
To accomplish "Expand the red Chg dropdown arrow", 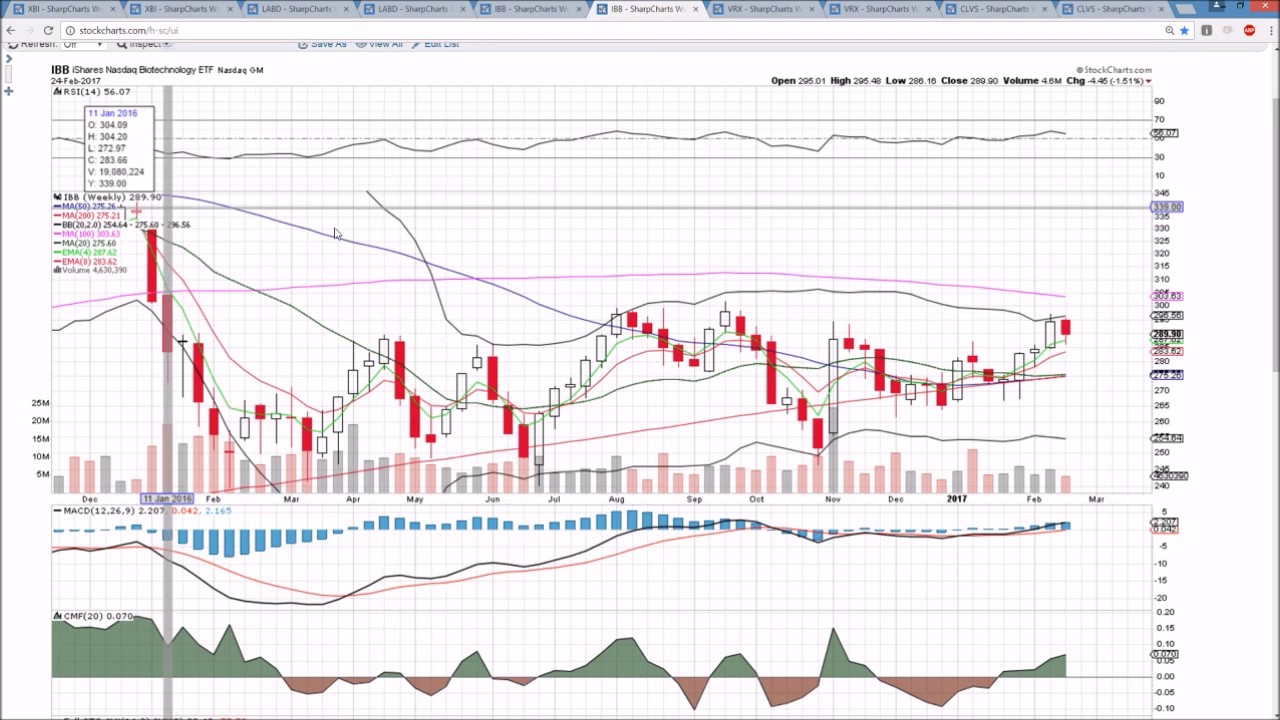I will (x=1149, y=81).
